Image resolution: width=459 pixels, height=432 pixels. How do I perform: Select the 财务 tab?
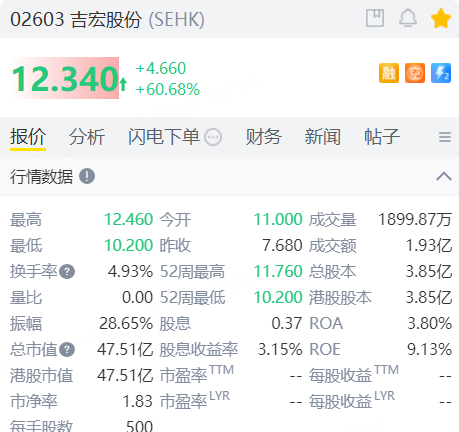click(x=263, y=137)
